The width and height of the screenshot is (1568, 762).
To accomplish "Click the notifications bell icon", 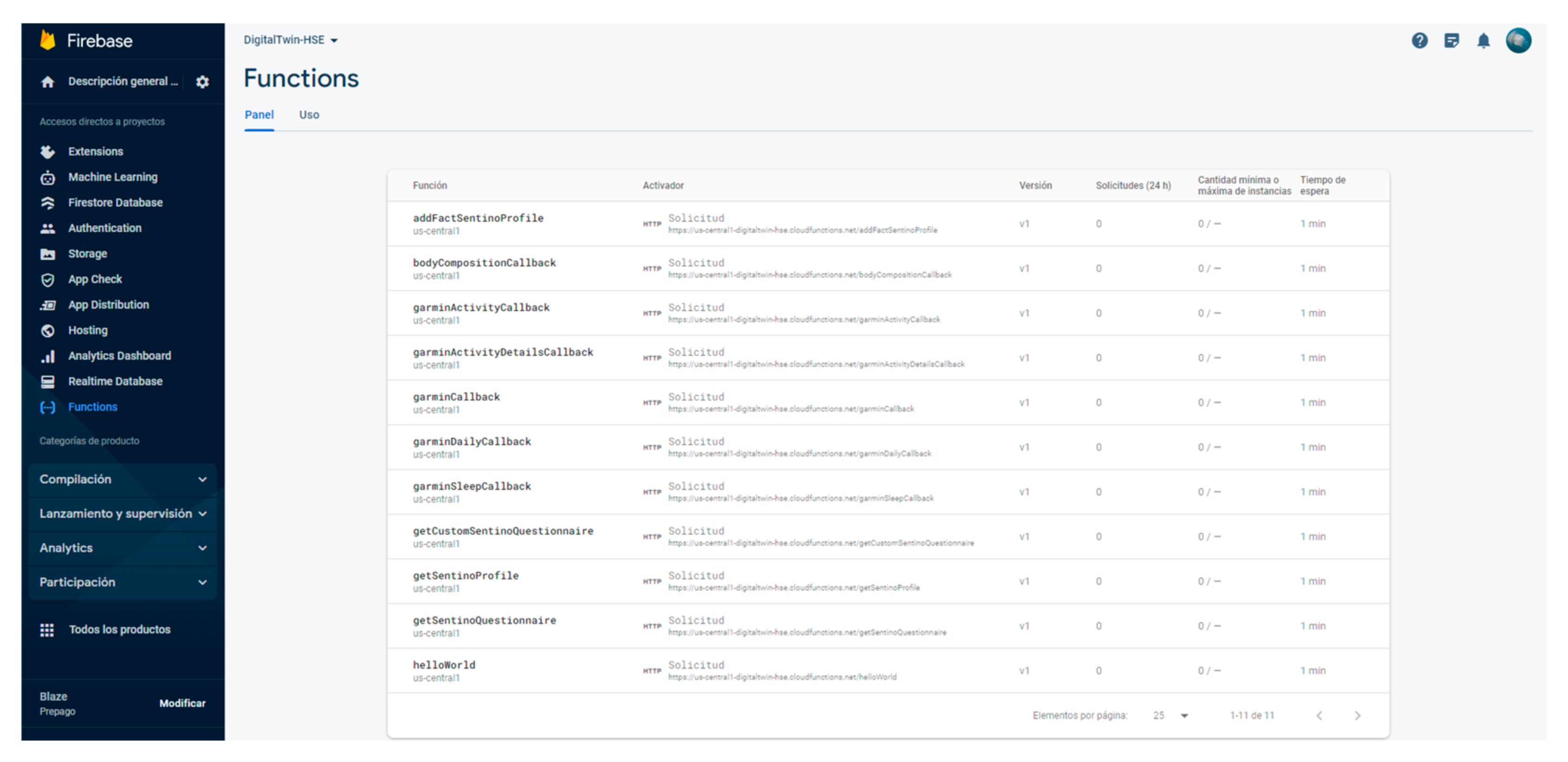I will pos(1483,41).
